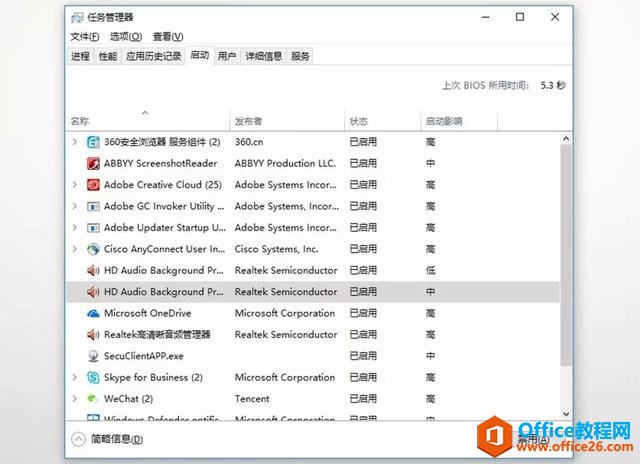Viewport: 640px width, 464px height.
Task: Click the ABBYY Production LLC. publisher cell
Action: pyautogui.click(x=285, y=164)
